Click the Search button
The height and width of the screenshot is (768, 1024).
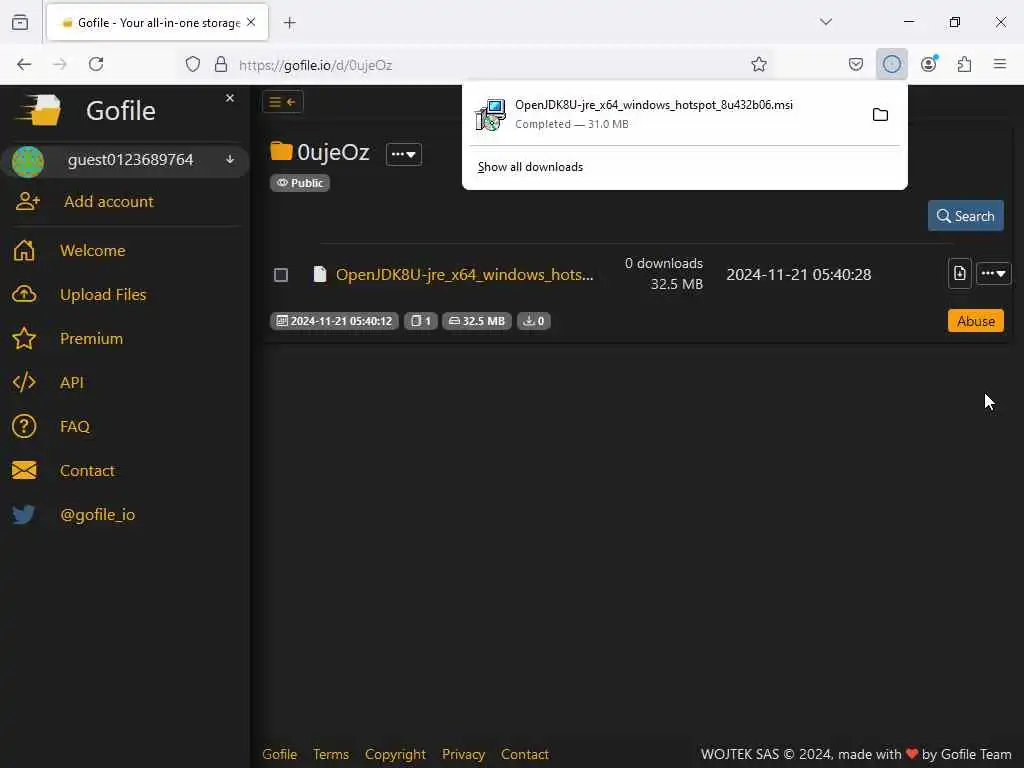965,216
